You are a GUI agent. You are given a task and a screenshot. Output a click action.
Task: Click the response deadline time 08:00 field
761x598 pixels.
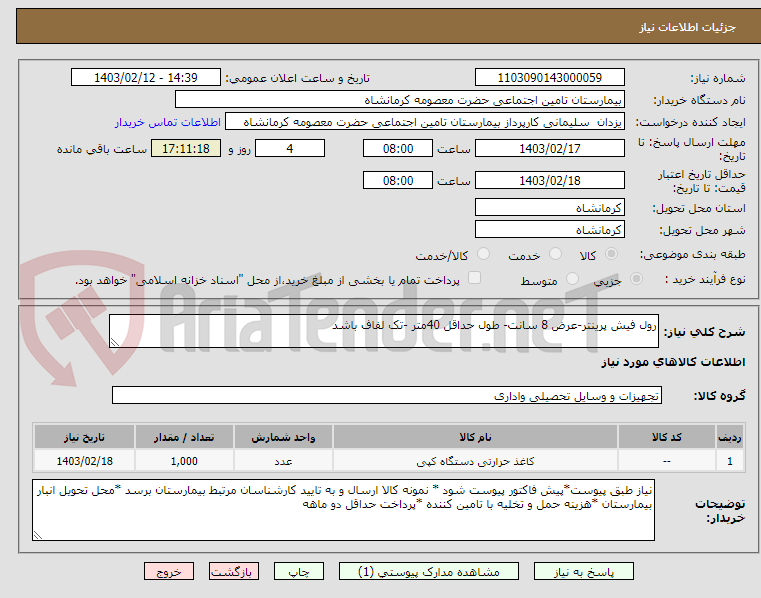coord(397,149)
